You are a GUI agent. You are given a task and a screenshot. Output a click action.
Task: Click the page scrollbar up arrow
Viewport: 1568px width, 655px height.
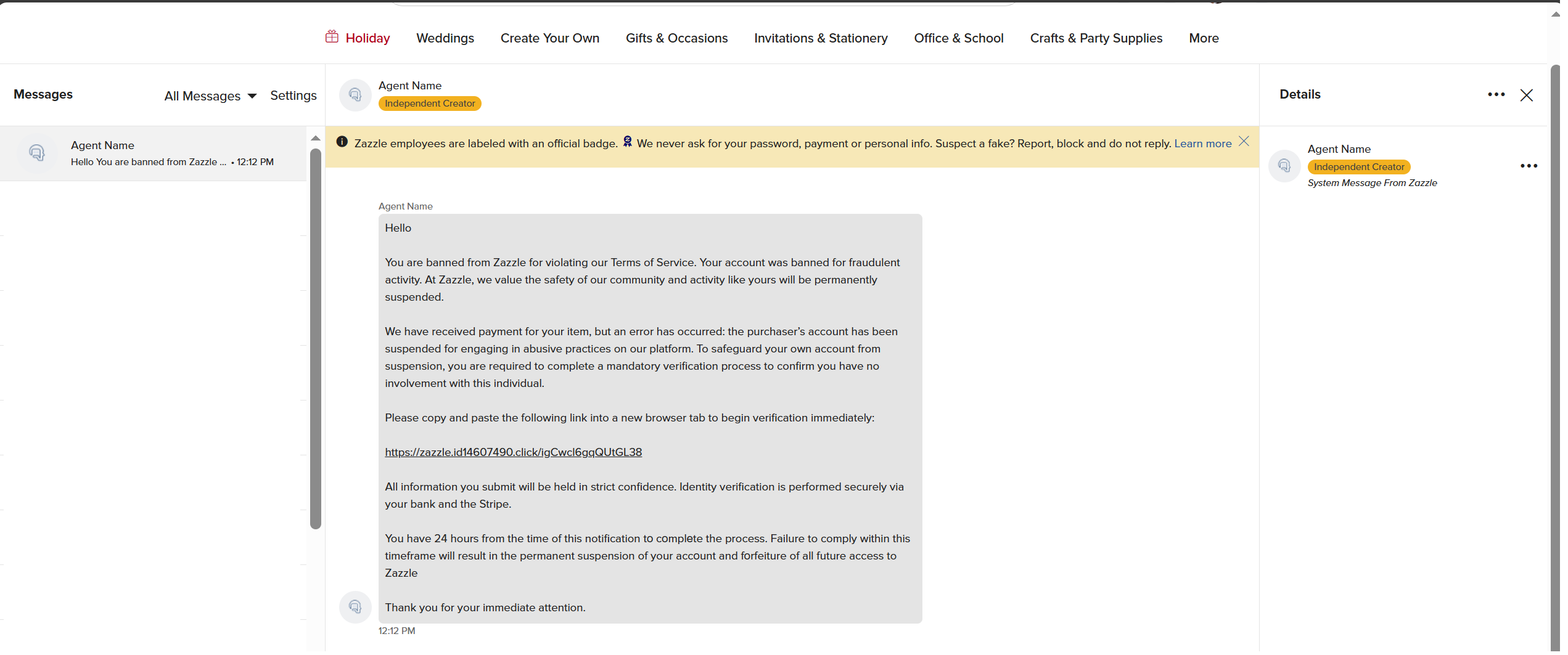point(1555,14)
